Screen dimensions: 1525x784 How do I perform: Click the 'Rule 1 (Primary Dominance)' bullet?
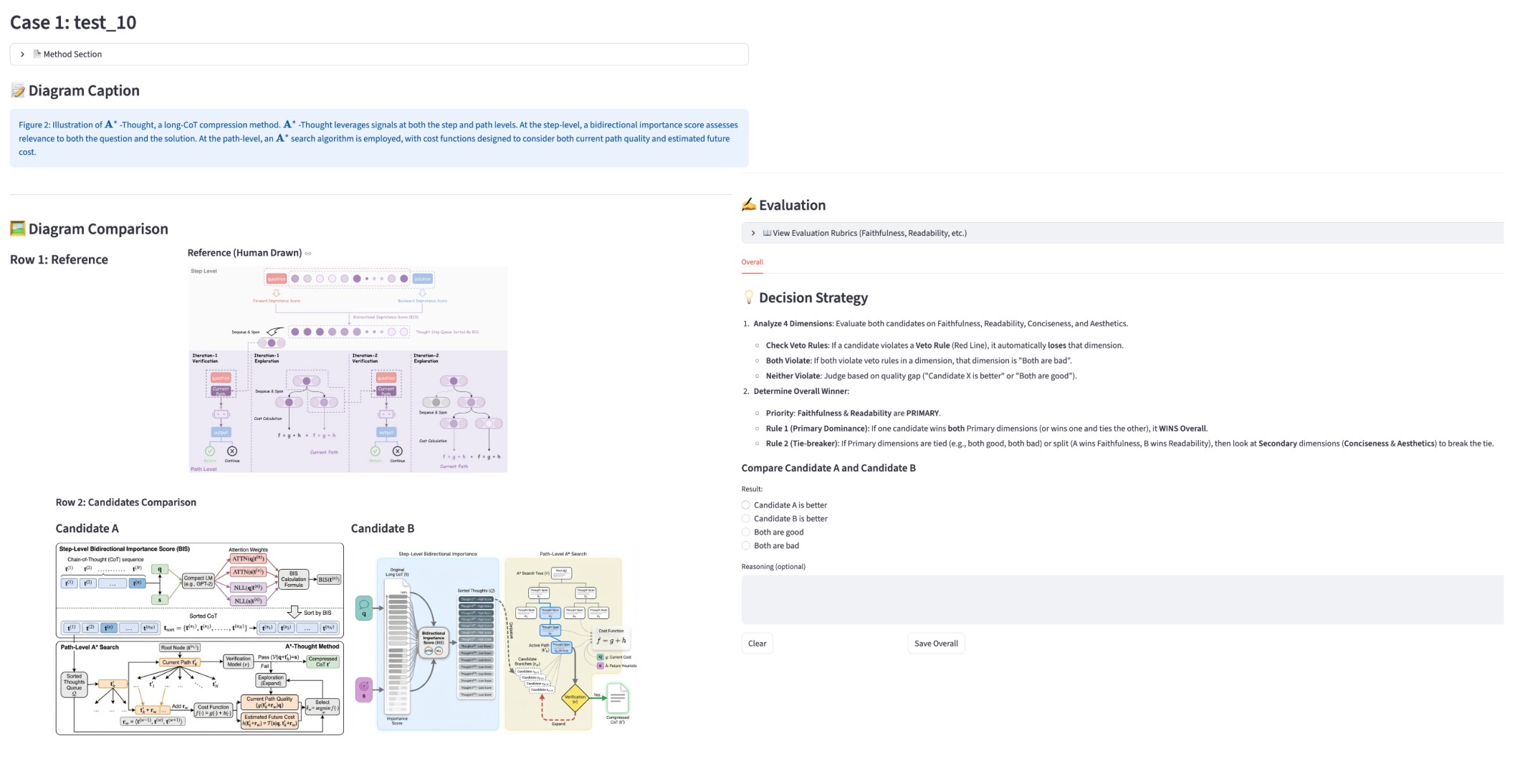[987, 429]
